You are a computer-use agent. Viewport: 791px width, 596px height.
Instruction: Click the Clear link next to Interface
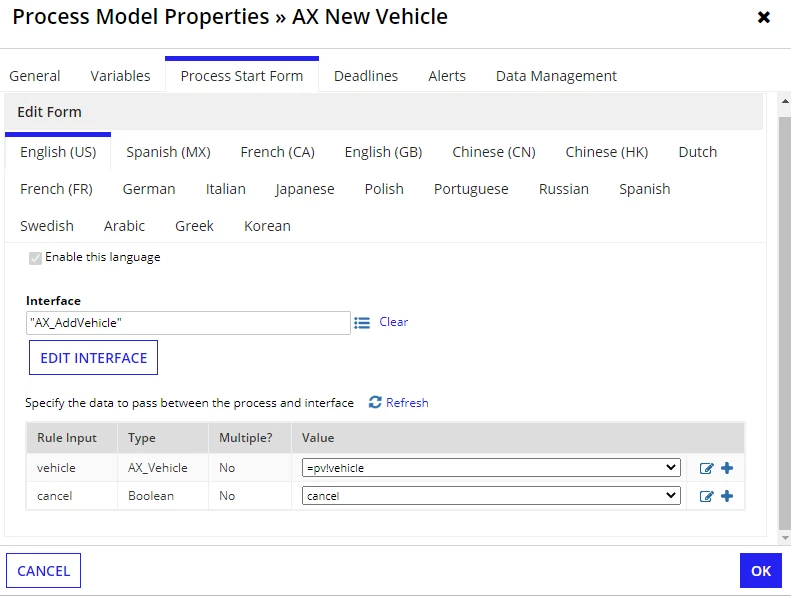393,322
